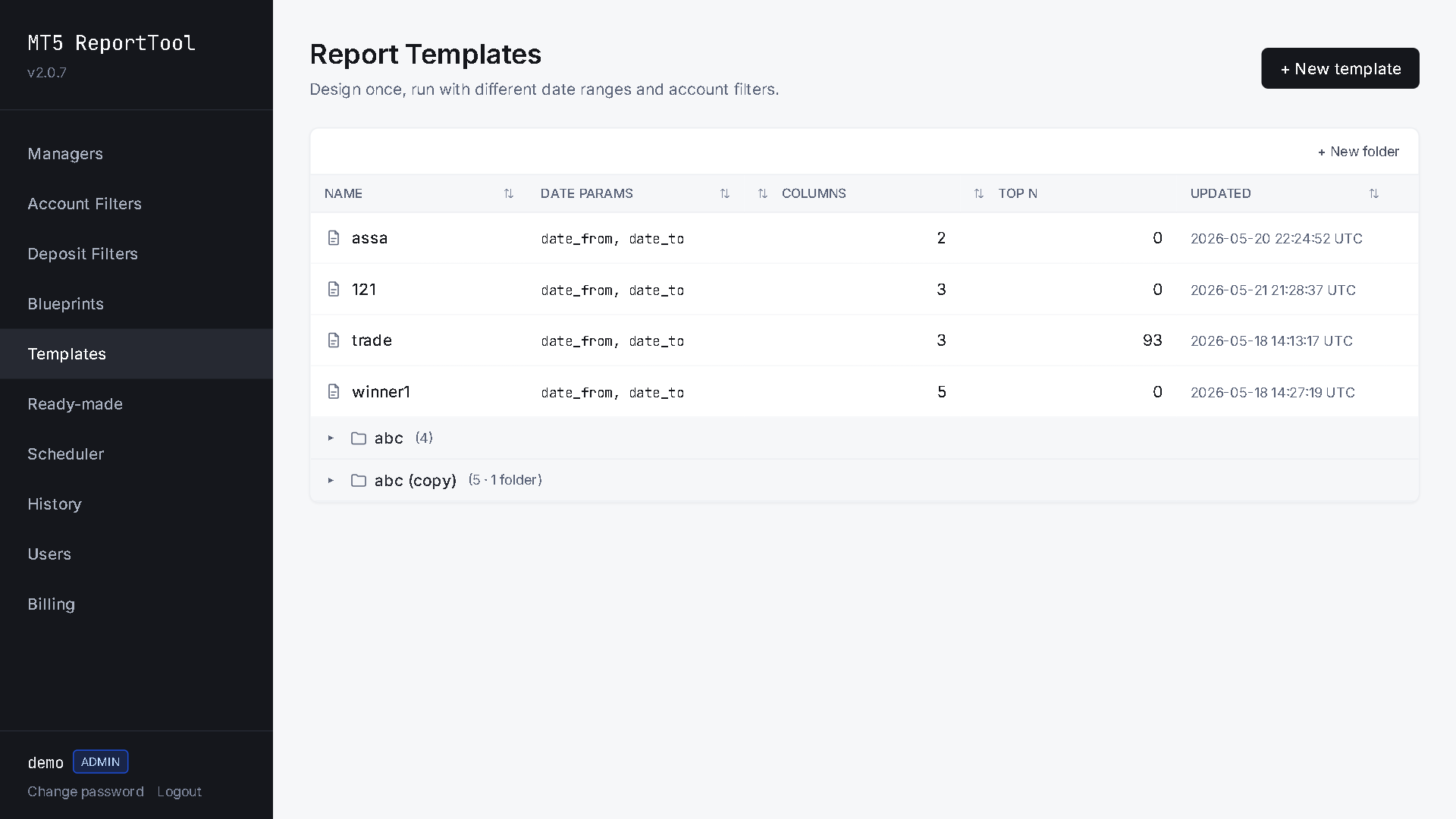The image size is (1456, 819).
Task: Sort by Columns count arrows
Action: pos(763,193)
